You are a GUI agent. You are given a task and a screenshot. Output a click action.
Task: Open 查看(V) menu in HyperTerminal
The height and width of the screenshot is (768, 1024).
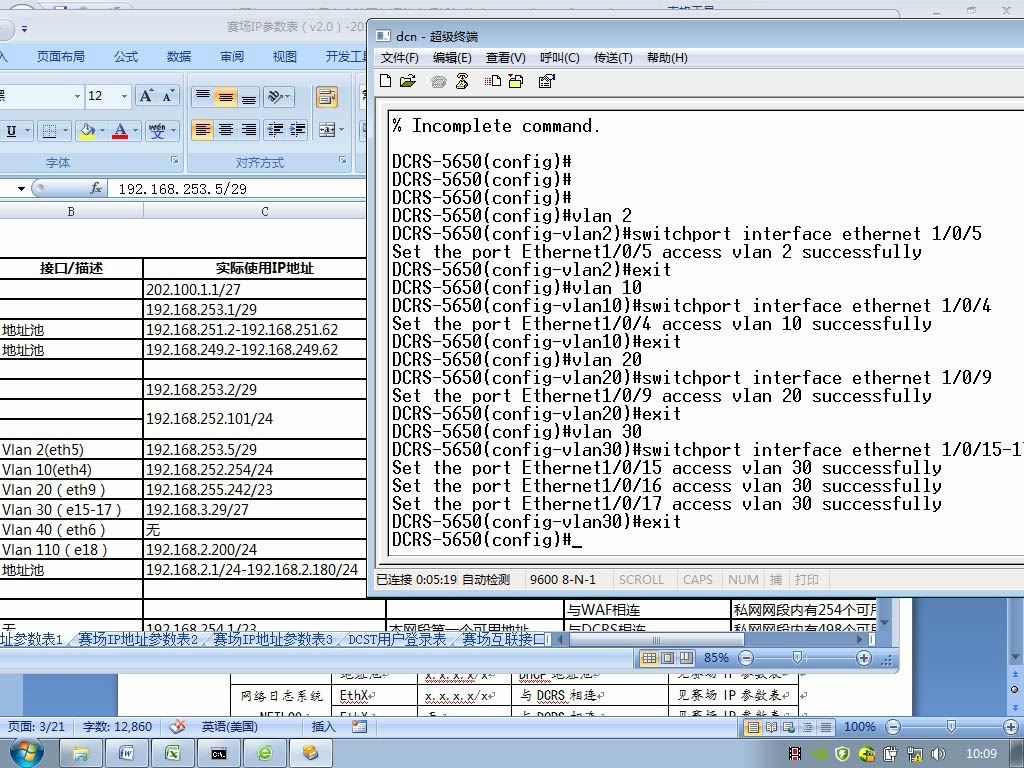coord(505,57)
